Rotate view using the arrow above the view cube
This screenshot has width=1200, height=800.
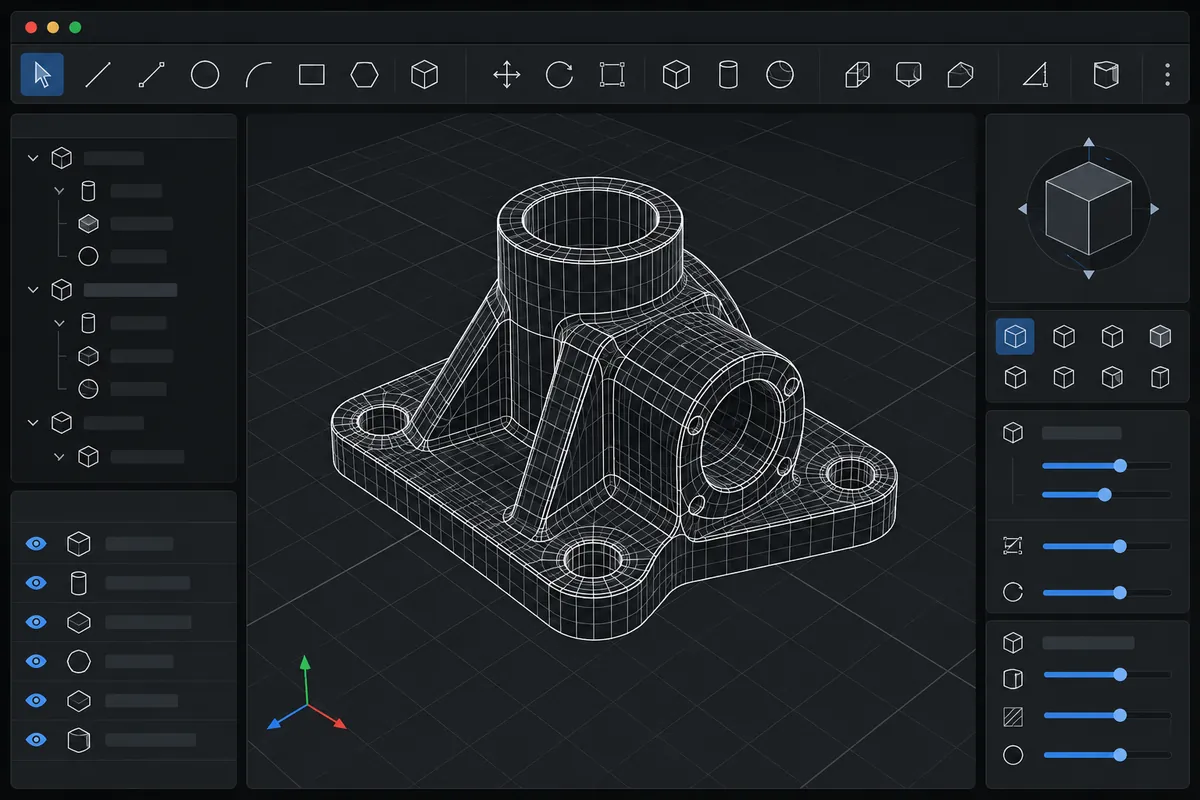tap(1089, 143)
